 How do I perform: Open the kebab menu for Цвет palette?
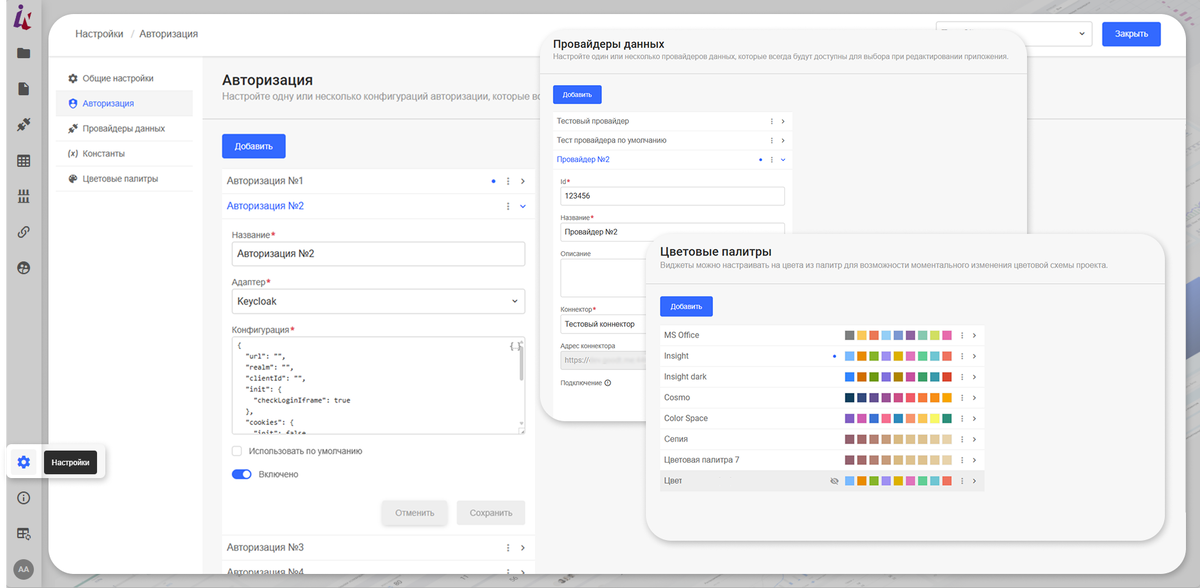[x=962, y=481]
